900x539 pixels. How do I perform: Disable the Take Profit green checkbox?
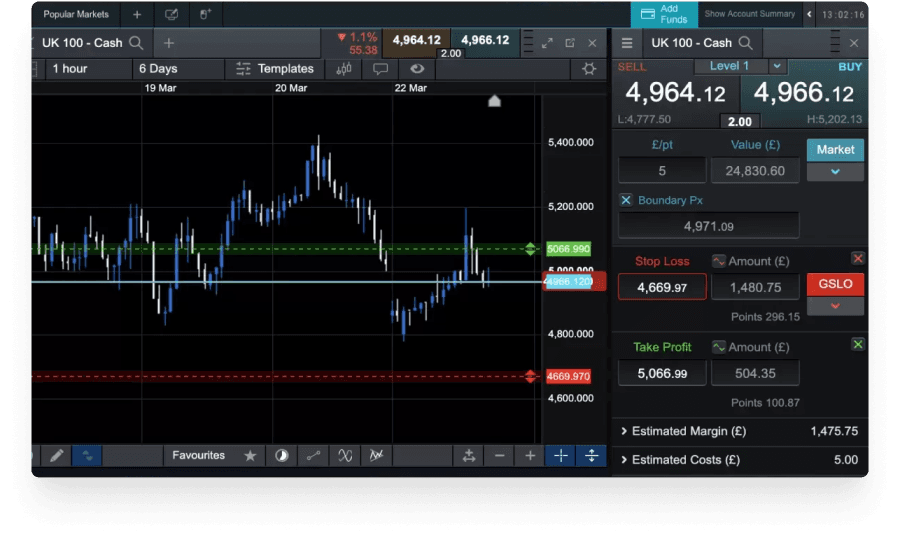point(857,344)
